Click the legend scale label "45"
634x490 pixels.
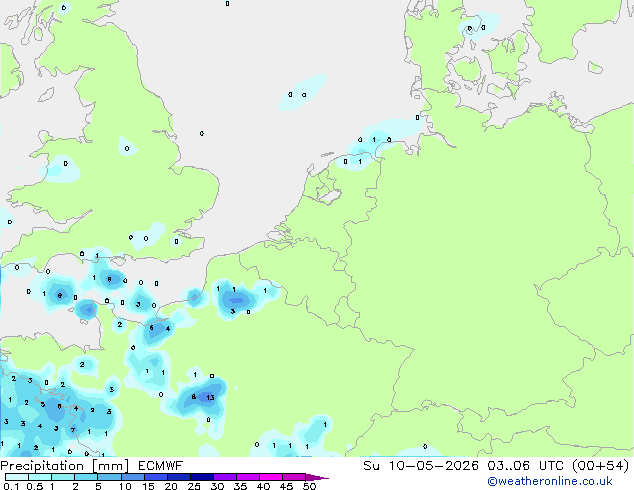(286, 486)
